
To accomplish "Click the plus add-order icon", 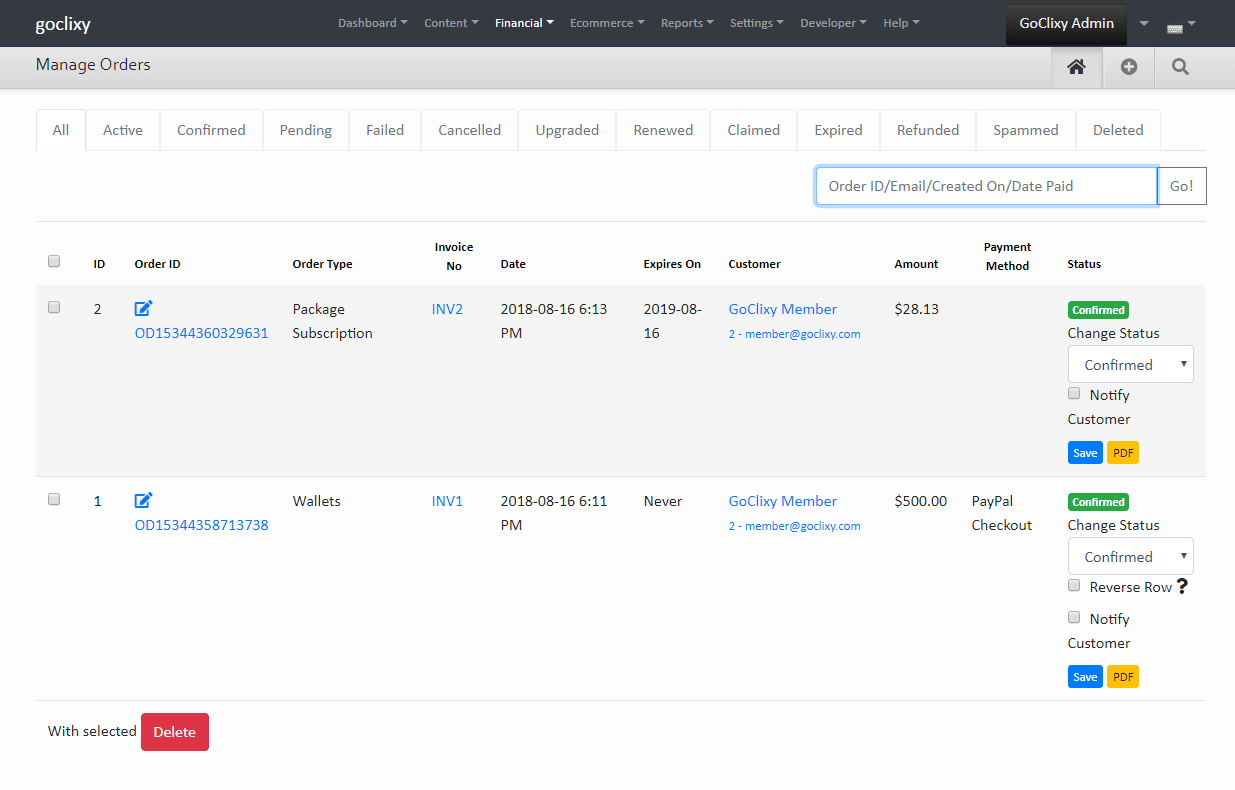I will point(1129,67).
